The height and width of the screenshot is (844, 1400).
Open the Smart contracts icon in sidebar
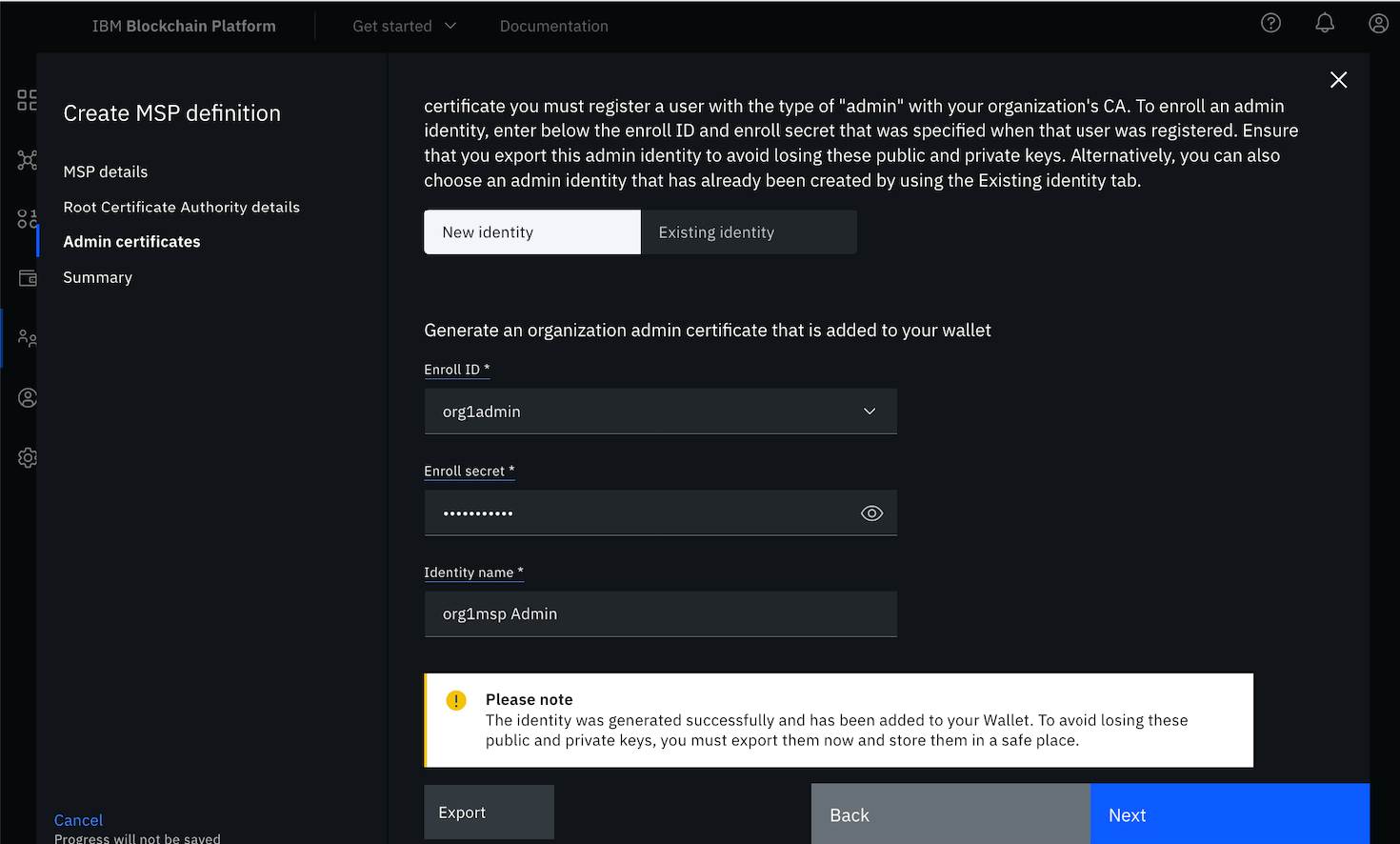pos(27,219)
